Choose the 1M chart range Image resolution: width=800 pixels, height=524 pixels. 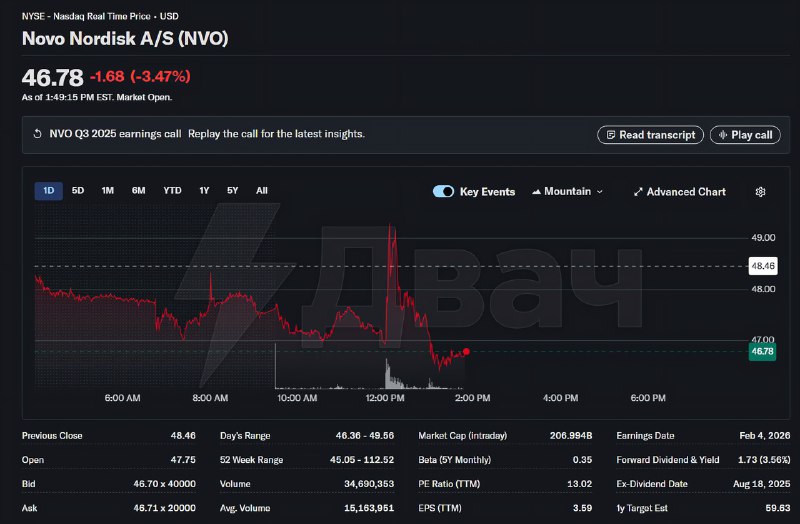click(x=108, y=191)
